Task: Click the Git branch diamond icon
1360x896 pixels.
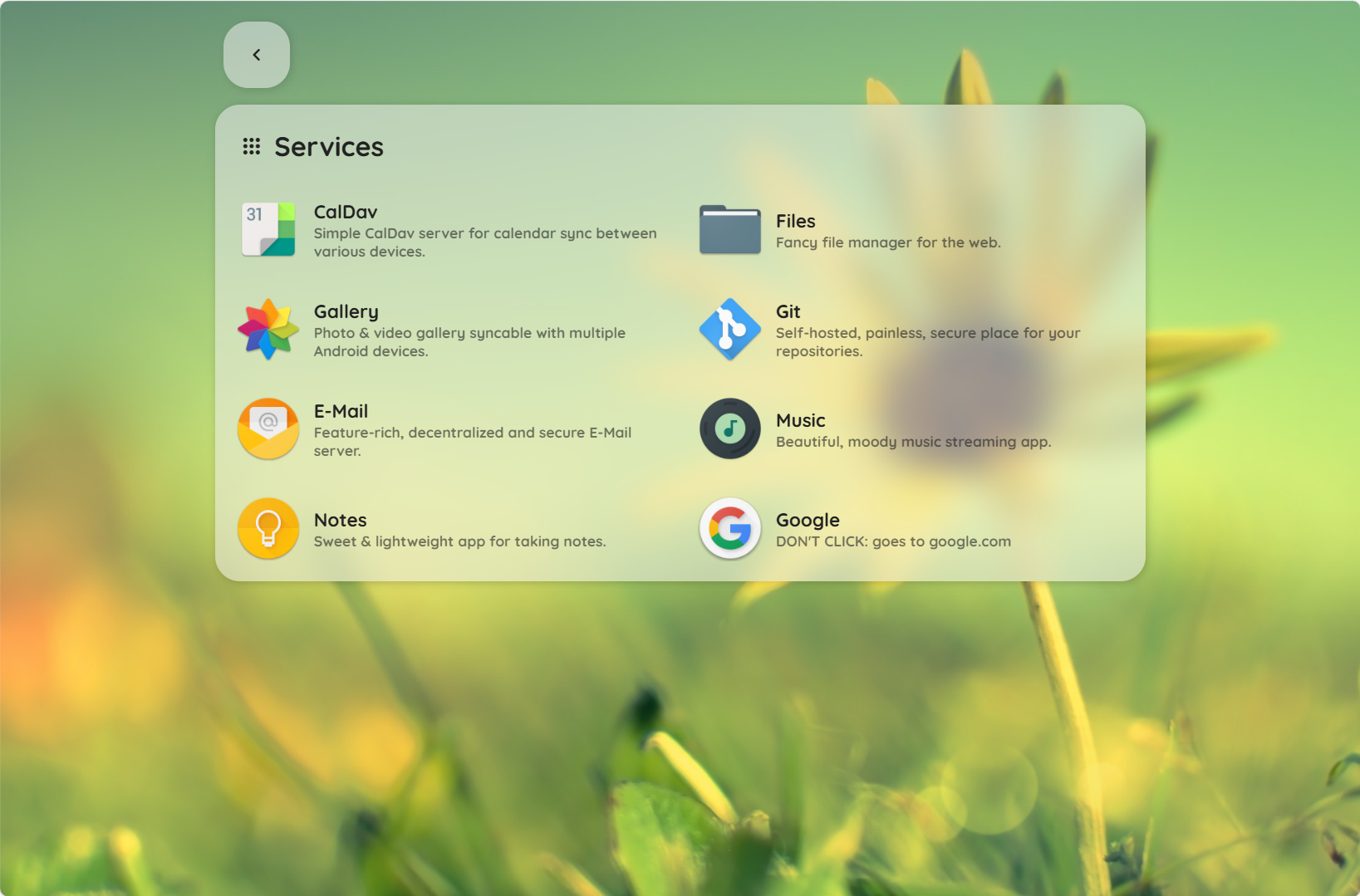Action: tap(729, 330)
